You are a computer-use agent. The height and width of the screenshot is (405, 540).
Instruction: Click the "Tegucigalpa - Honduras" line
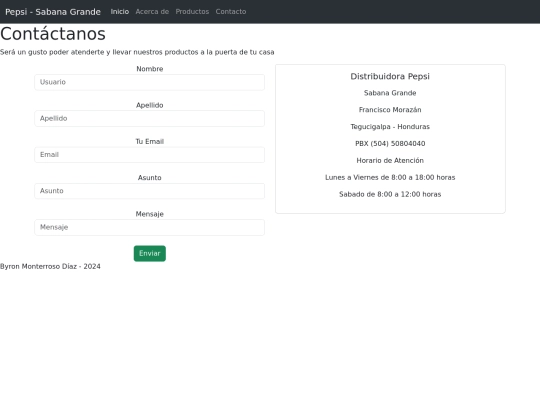390,127
